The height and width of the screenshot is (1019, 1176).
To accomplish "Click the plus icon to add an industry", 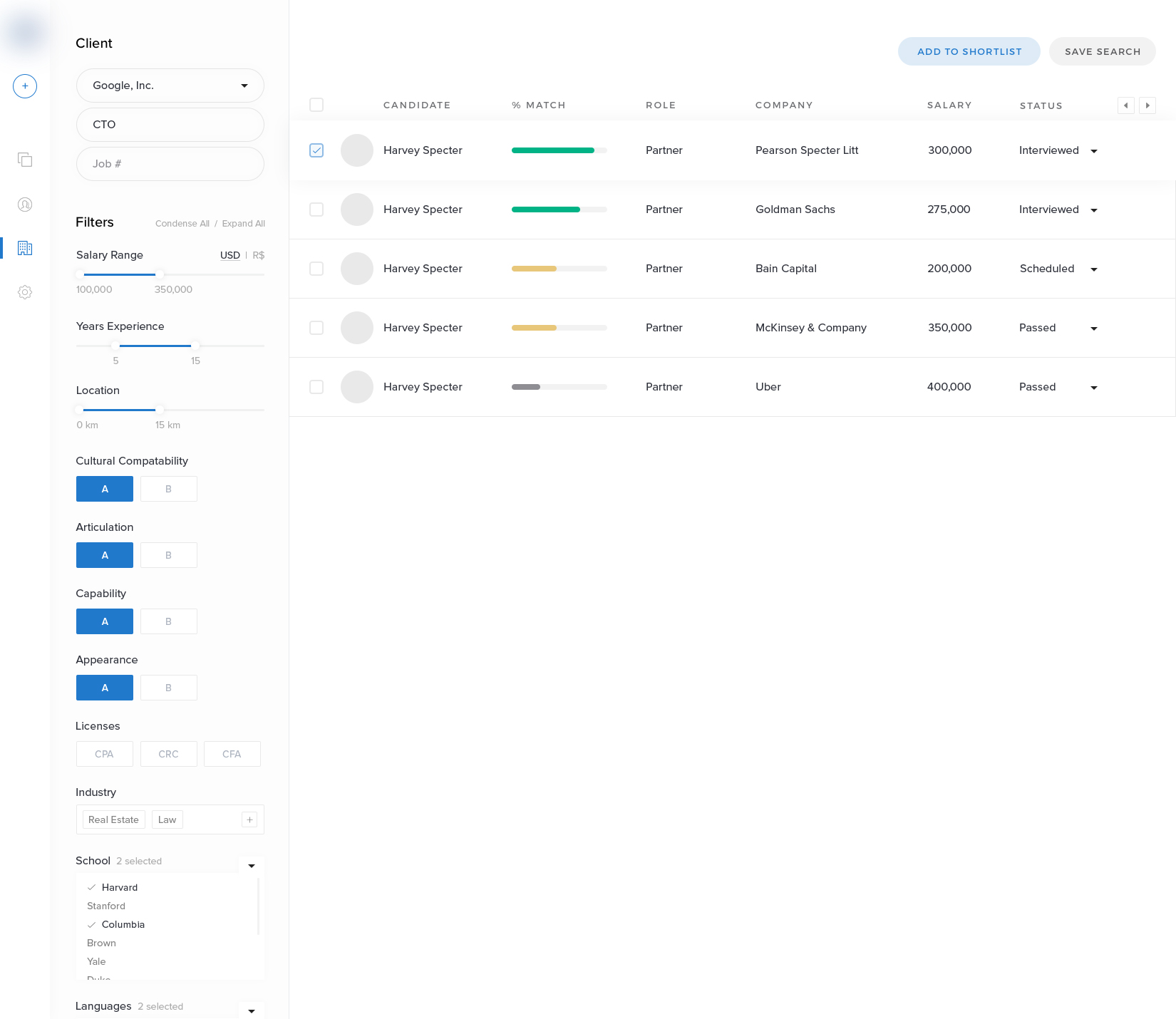I will [x=249, y=820].
